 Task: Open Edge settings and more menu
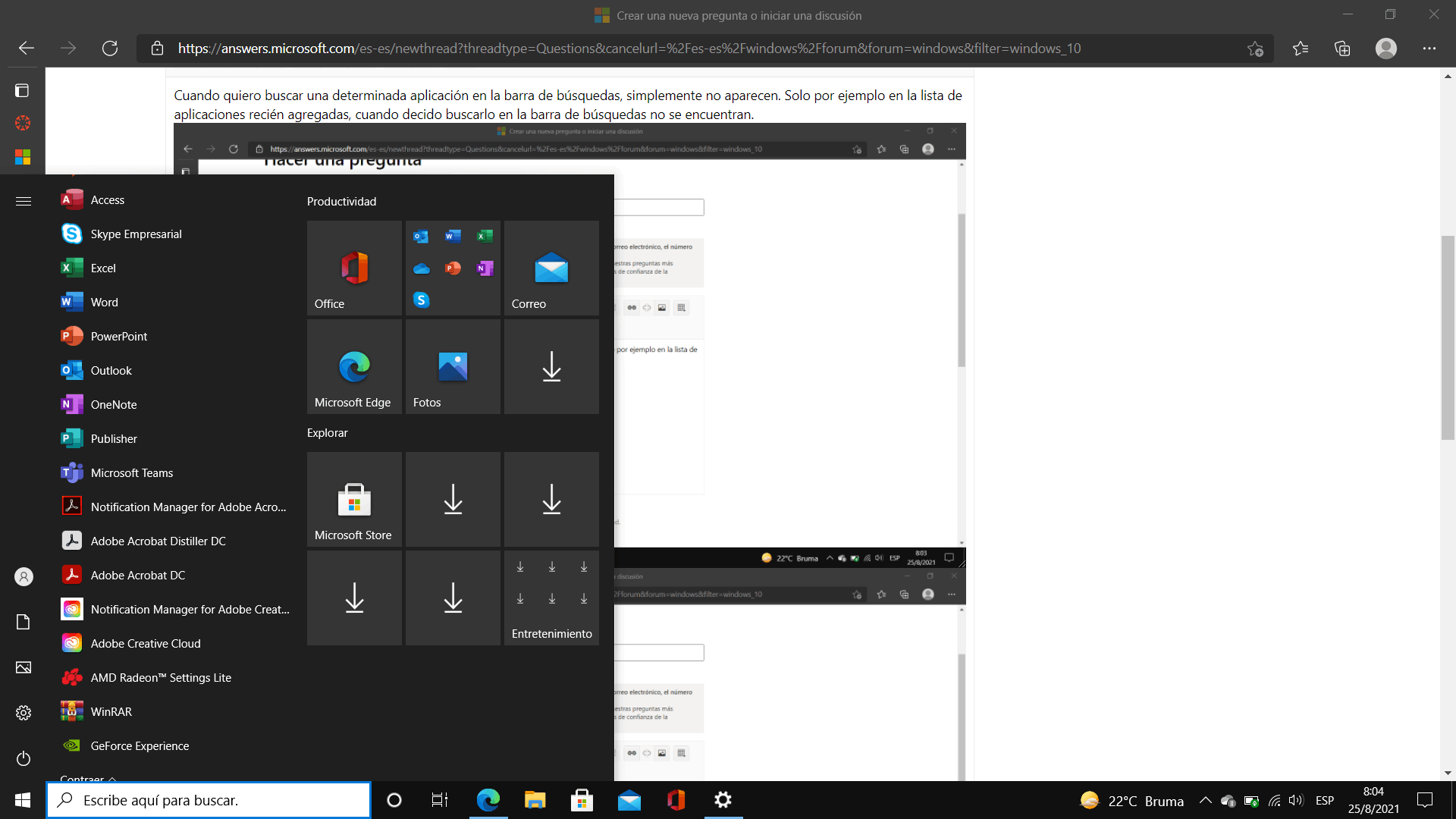(1429, 49)
